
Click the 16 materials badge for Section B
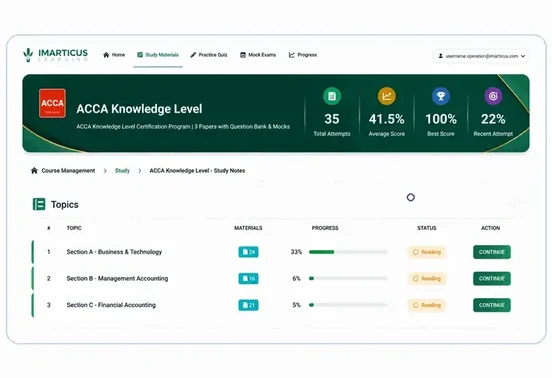click(249, 278)
